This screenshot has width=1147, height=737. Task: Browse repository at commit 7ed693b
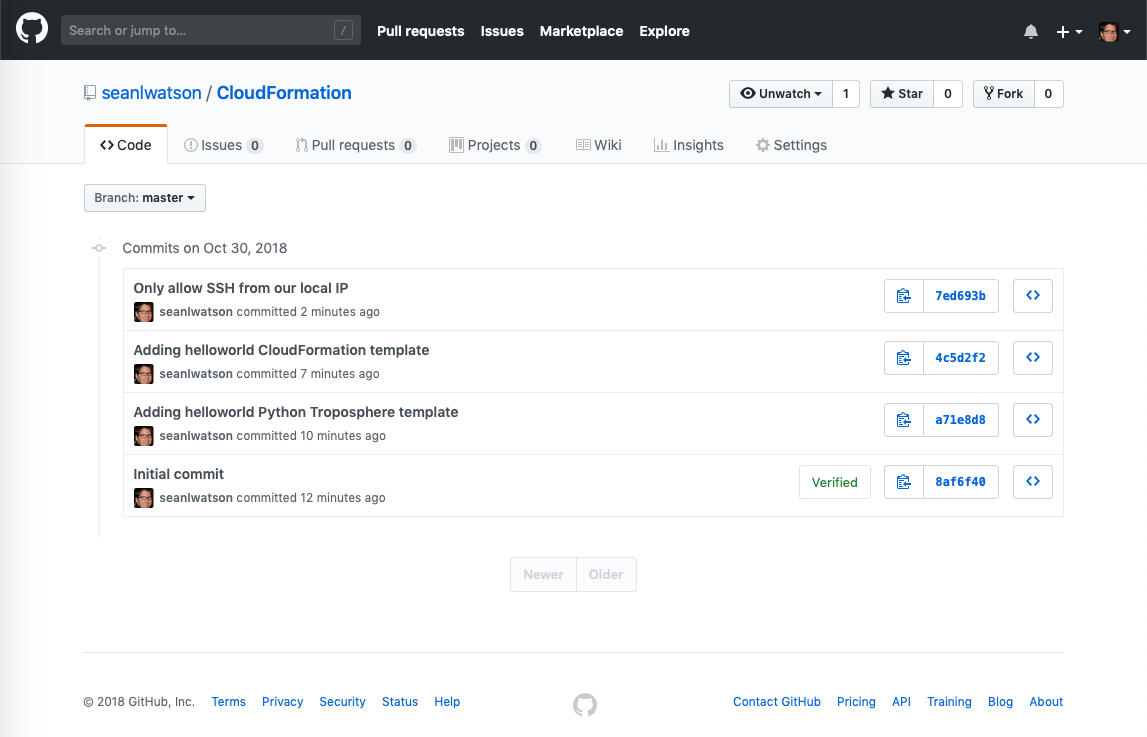coord(1033,295)
